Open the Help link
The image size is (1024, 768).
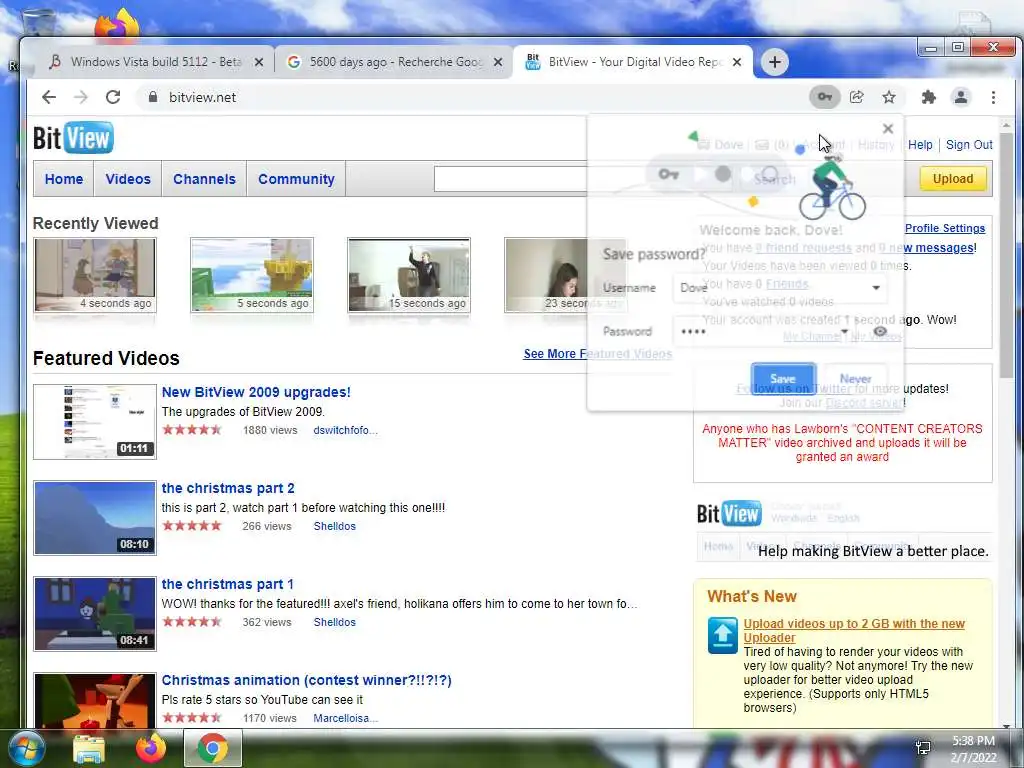[x=920, y=145]
